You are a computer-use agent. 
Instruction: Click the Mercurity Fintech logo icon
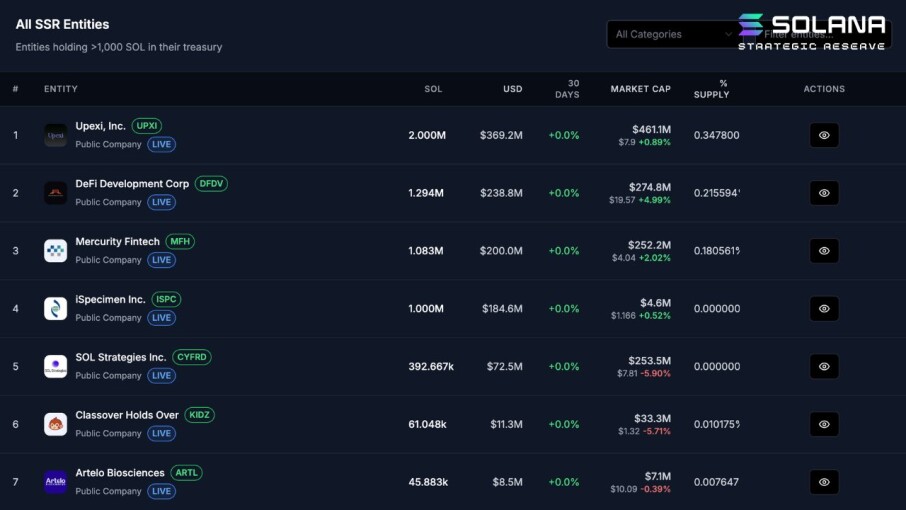coord(55,251)
